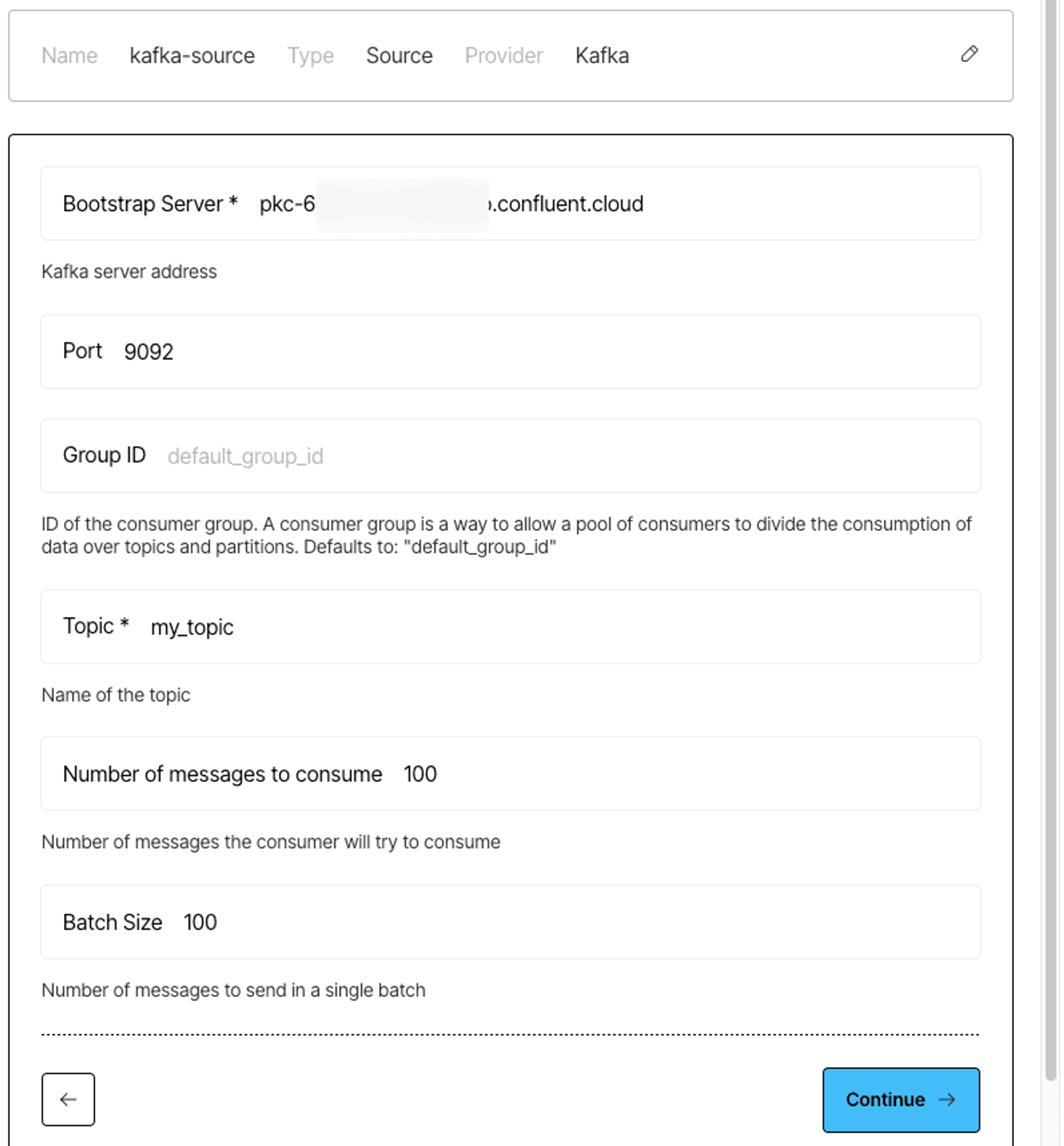Click the 'Provider' label in header

[x=504, y=56]
